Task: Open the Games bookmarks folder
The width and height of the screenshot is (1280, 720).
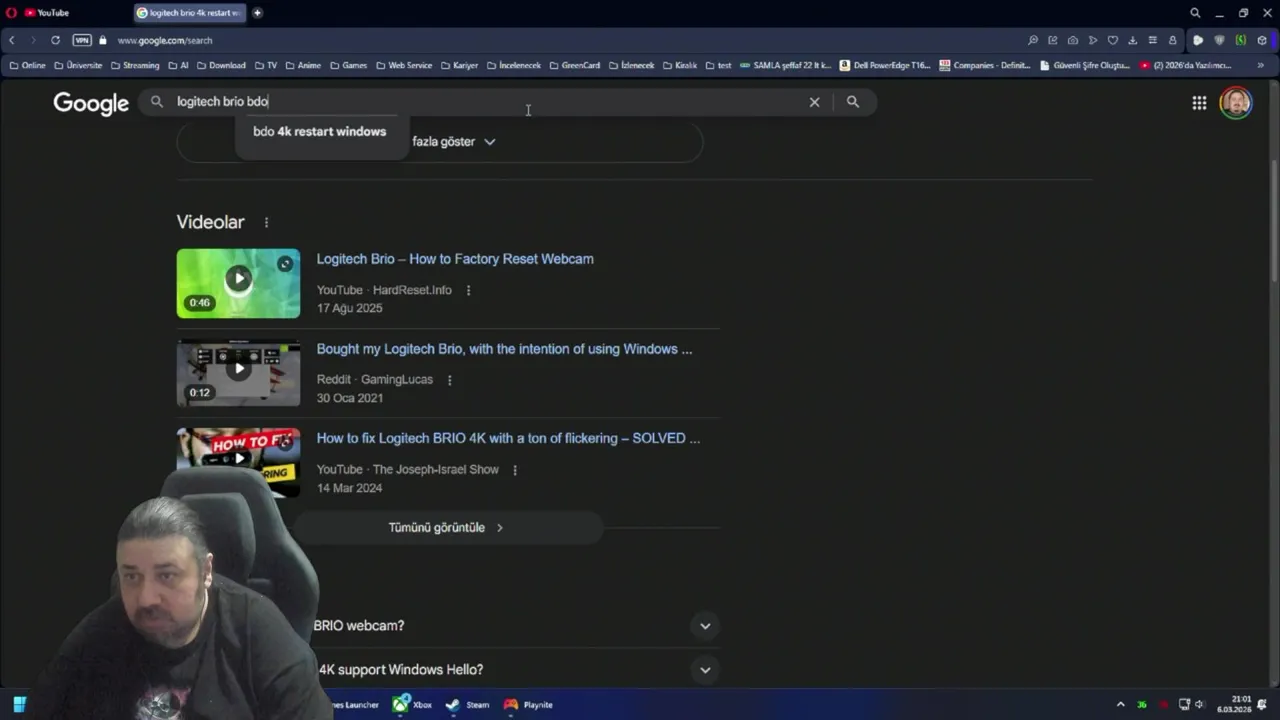Action: coord(349,65)
